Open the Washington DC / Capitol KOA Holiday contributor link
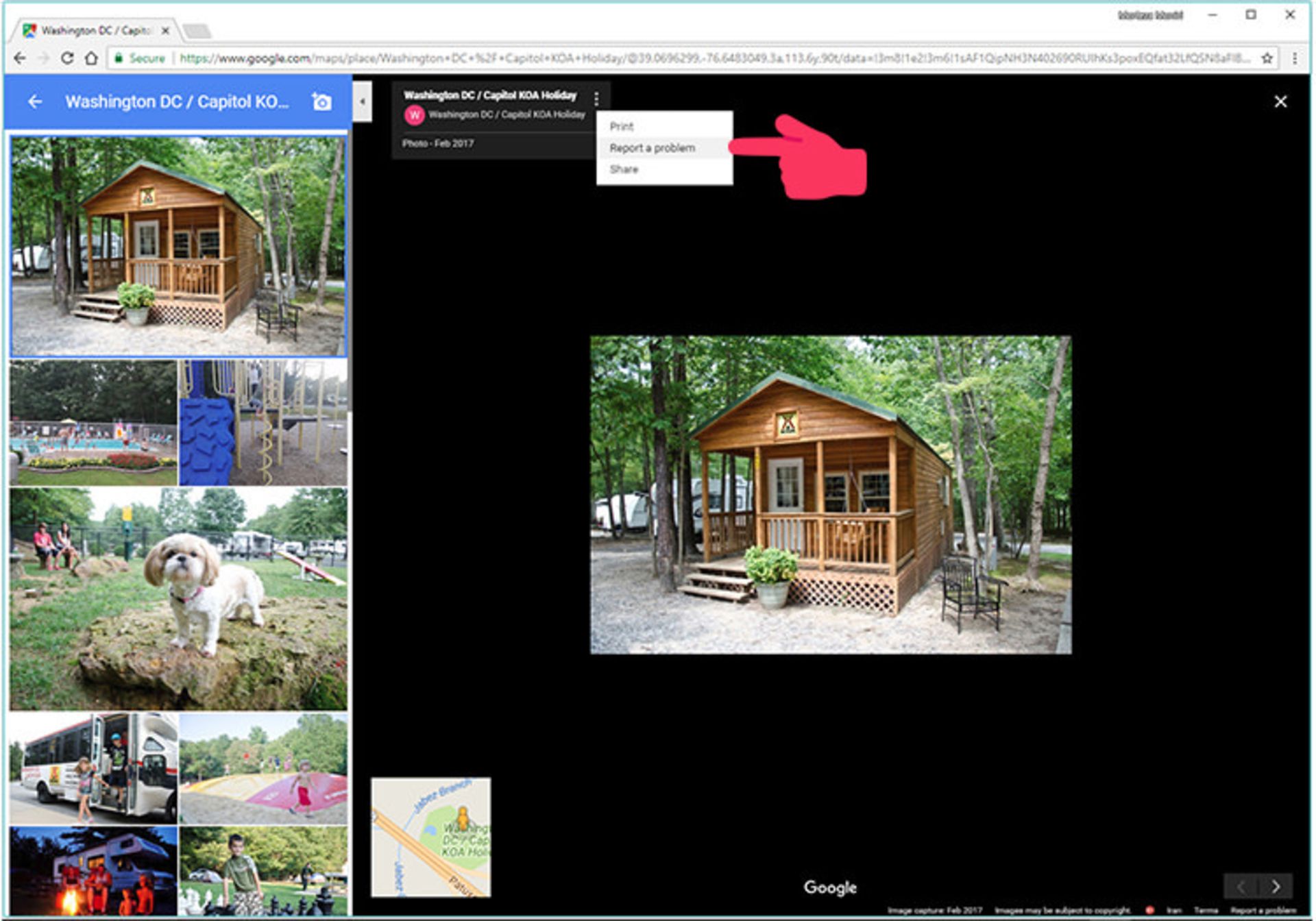 (507, 114)
